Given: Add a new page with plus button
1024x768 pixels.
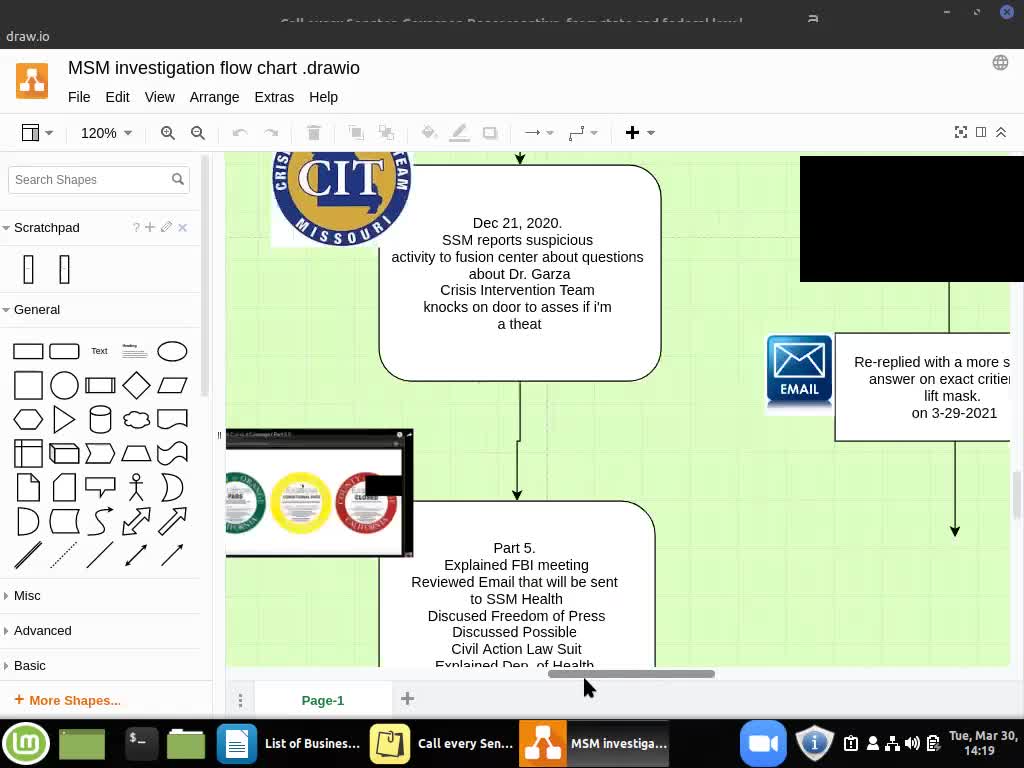Looking at the screenshot, I should coord(408,699).
